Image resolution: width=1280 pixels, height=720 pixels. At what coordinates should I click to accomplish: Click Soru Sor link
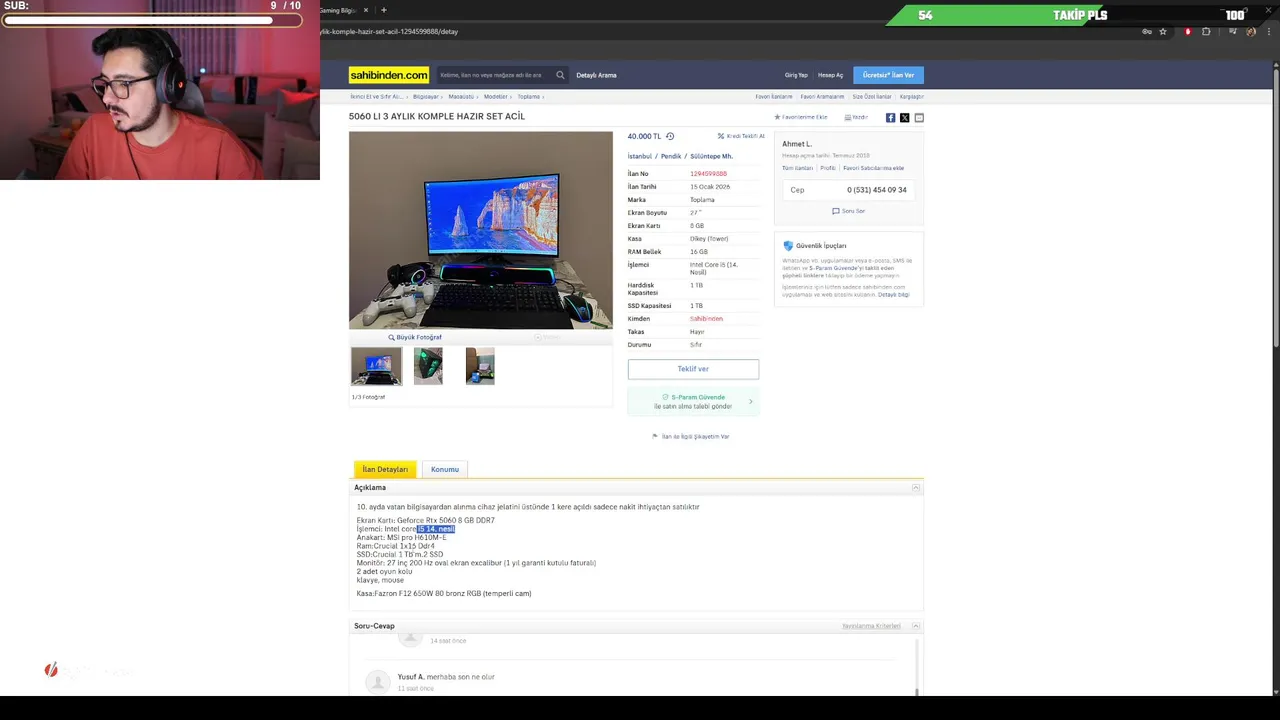coord(849,211)
